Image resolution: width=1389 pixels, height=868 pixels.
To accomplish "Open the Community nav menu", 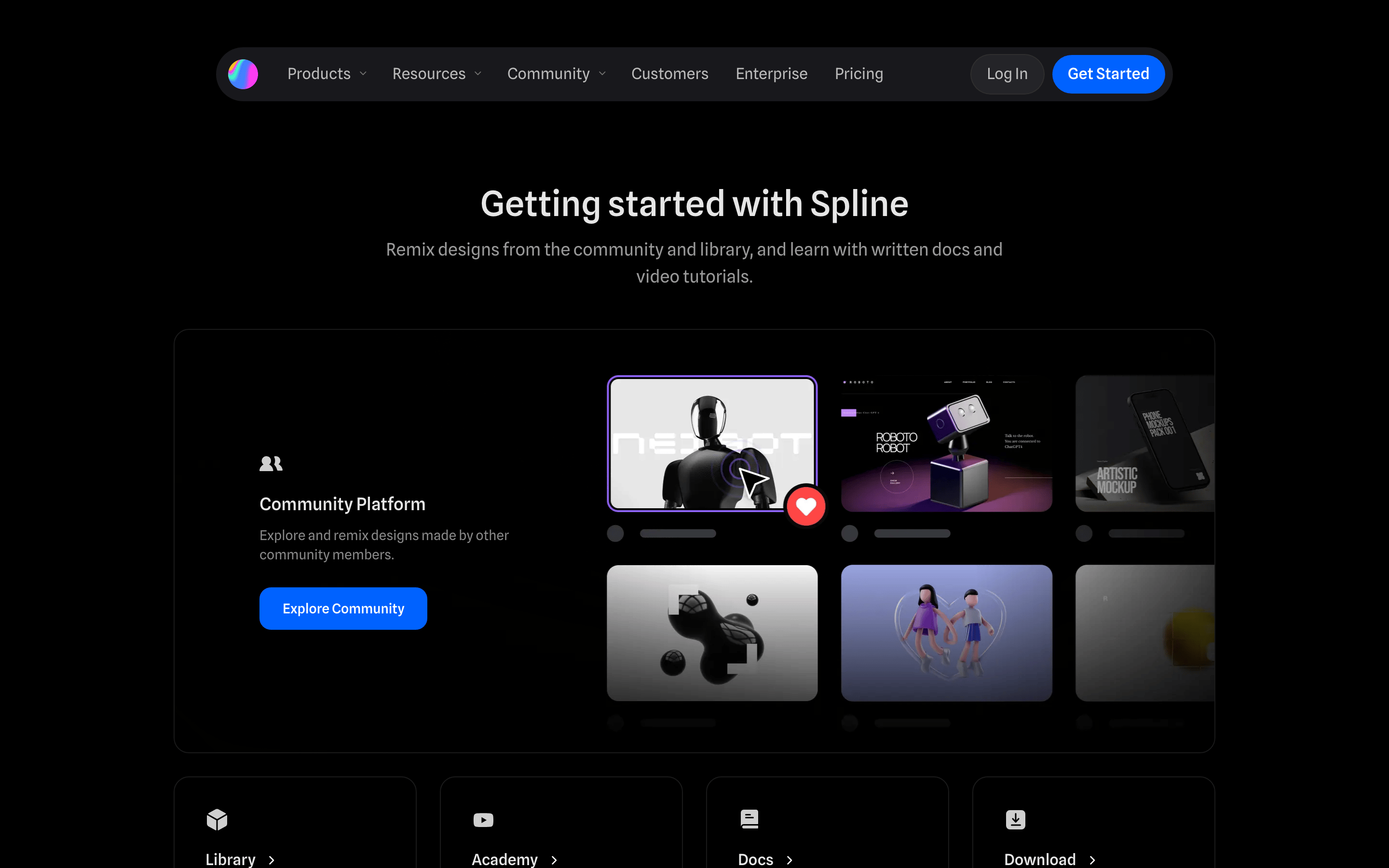I will click(x=548, y=74).
